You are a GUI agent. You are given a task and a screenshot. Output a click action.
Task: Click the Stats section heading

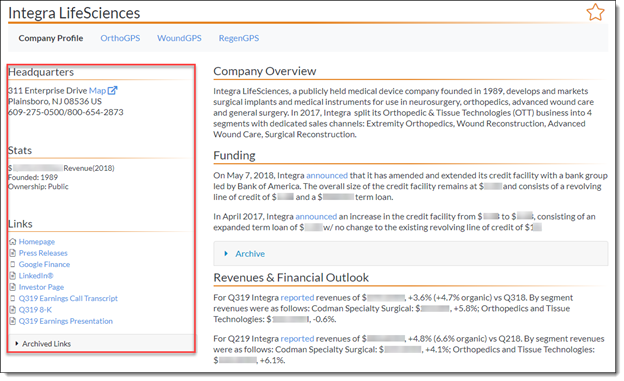pyautogui.click(x=20, y=150)
